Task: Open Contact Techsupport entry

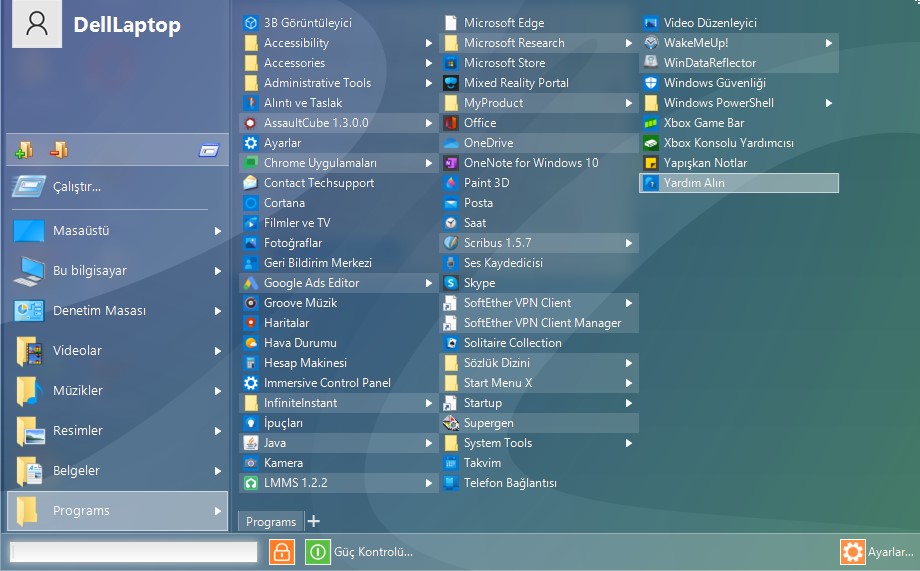Action: click(x=339, y=183)
